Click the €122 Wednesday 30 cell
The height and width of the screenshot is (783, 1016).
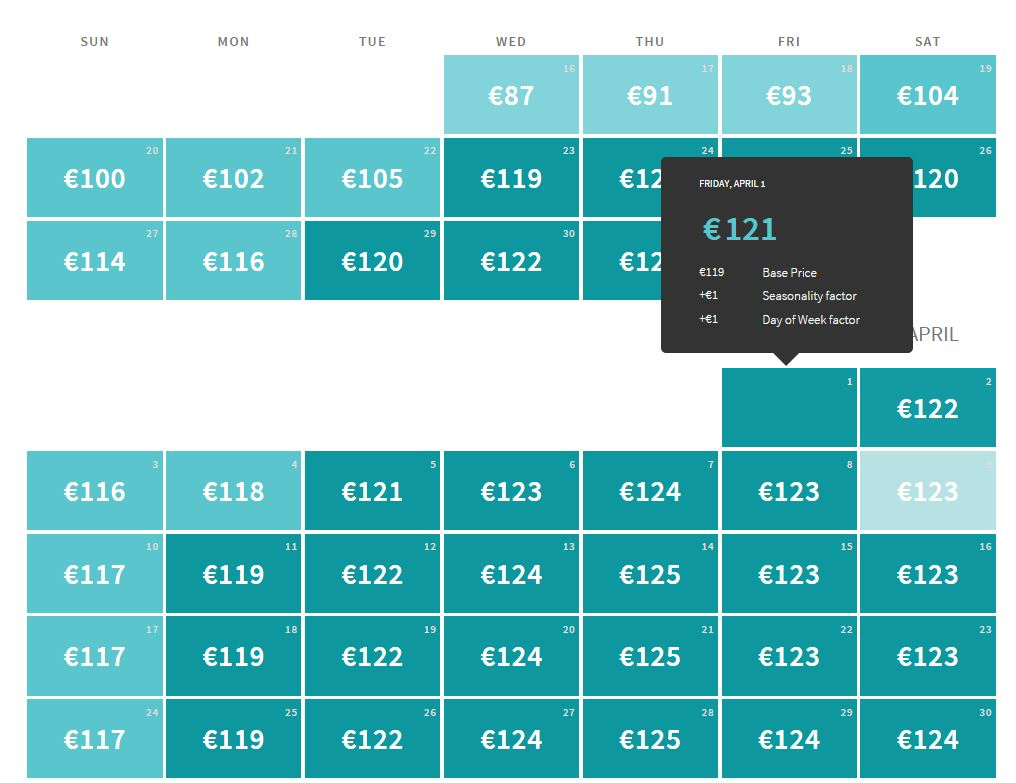pyautogui.click(x=511, y=261)
